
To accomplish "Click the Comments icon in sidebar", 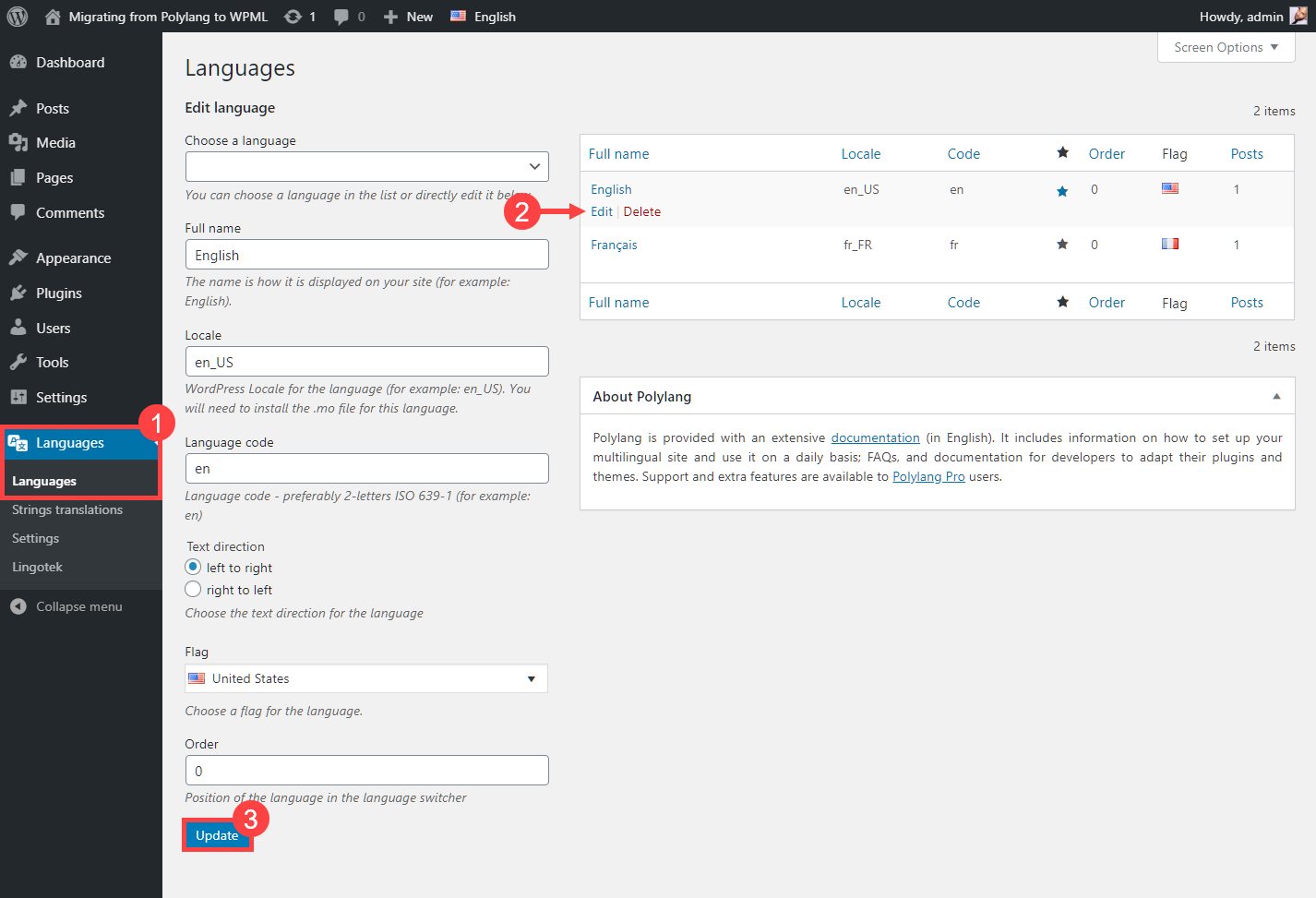I will click(x=18, y=212).
